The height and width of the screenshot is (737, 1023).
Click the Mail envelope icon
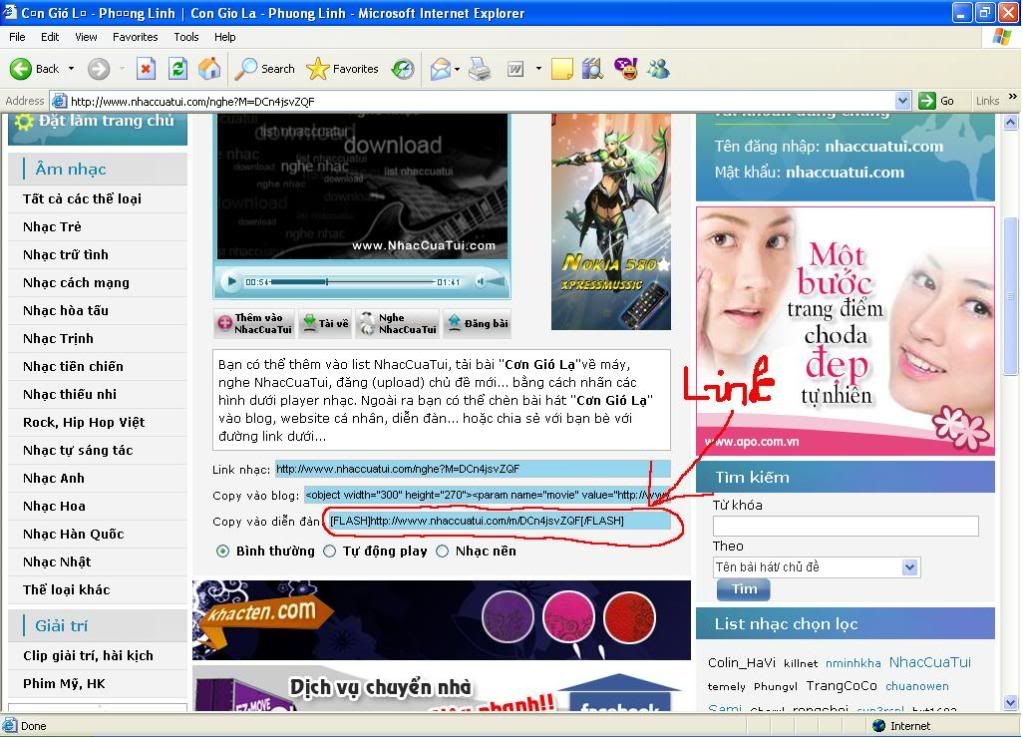[440, 68]
